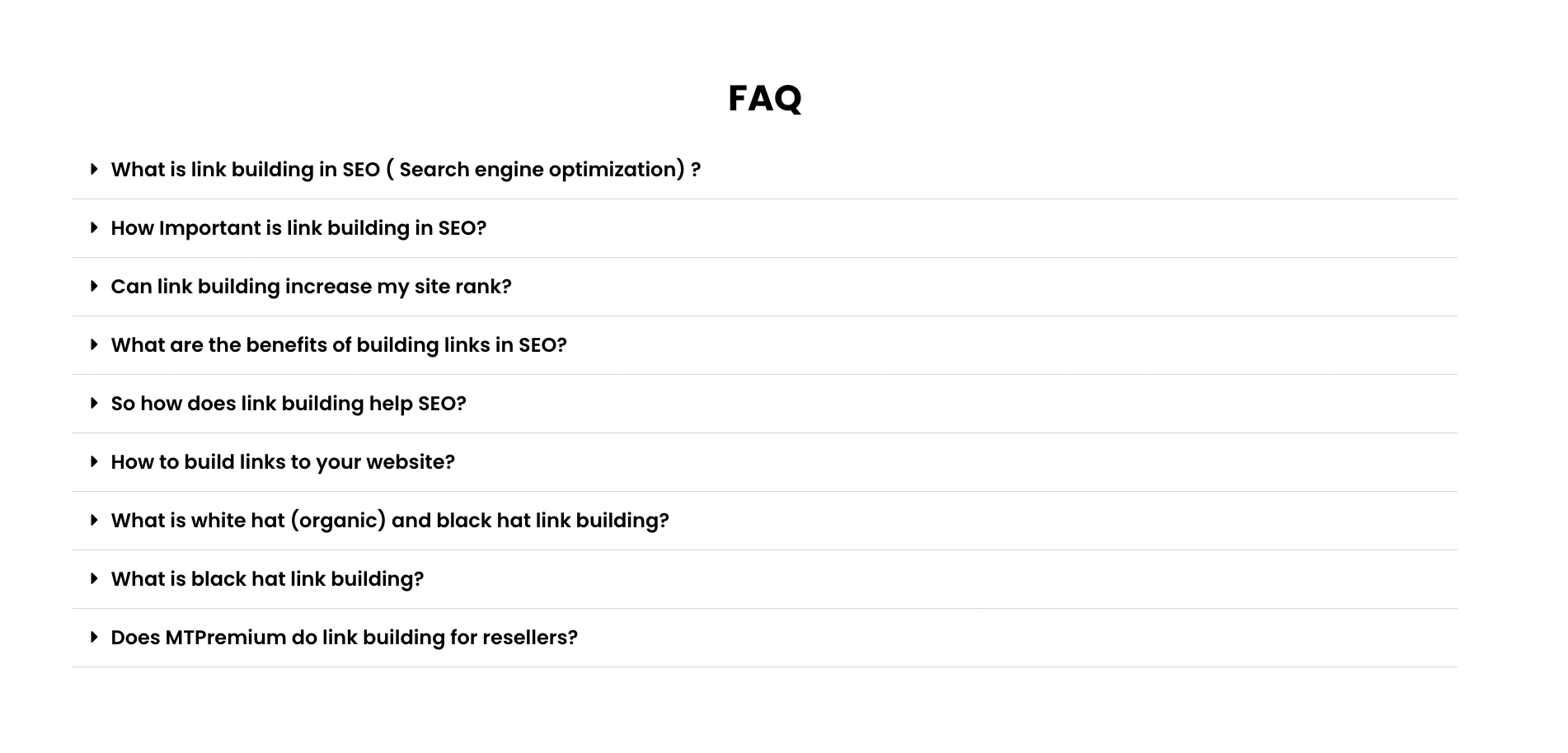Viewport: 1568px width, 753px height.
Task: Reveal 'What is black hat link building?' answer
Action: 267,579
